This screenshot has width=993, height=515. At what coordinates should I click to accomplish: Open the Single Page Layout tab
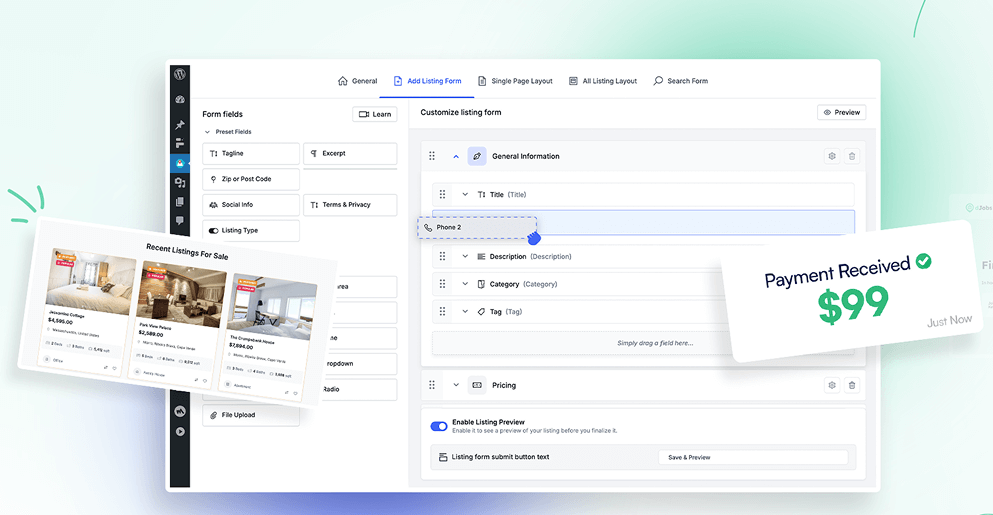click(x=515, y=81)
